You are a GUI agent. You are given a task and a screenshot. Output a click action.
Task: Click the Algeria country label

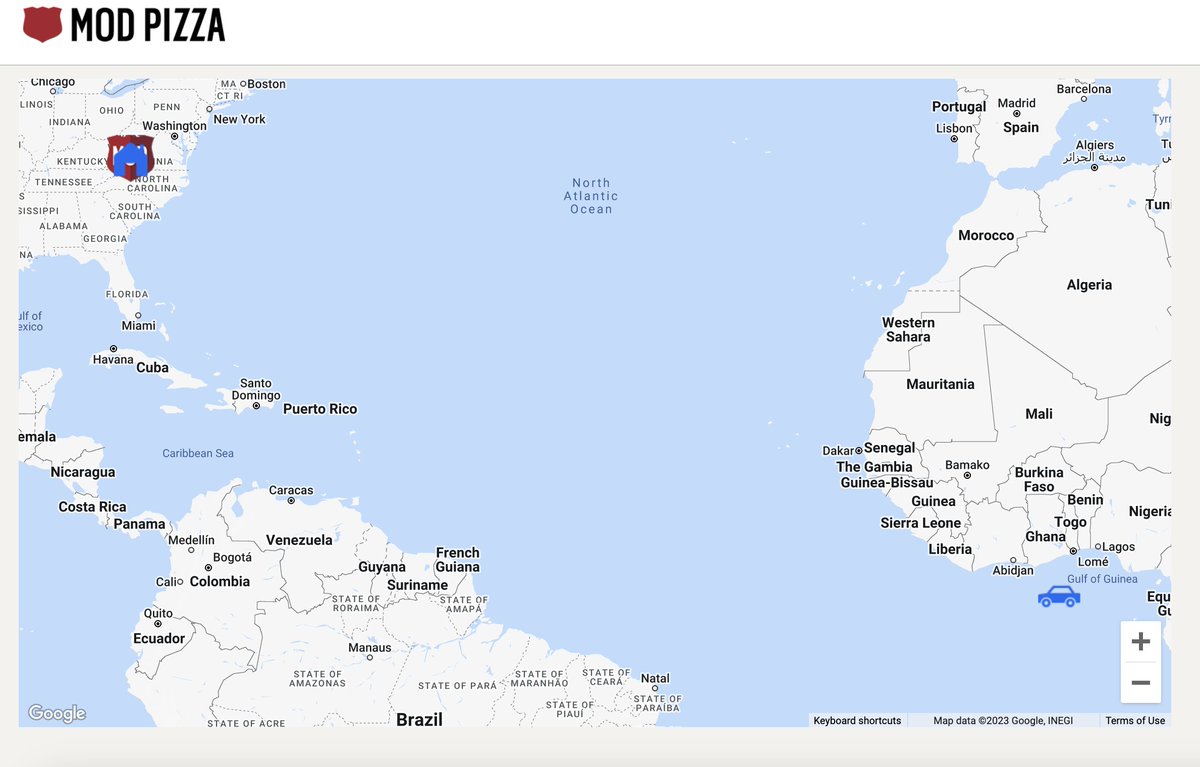point(1089,285)
